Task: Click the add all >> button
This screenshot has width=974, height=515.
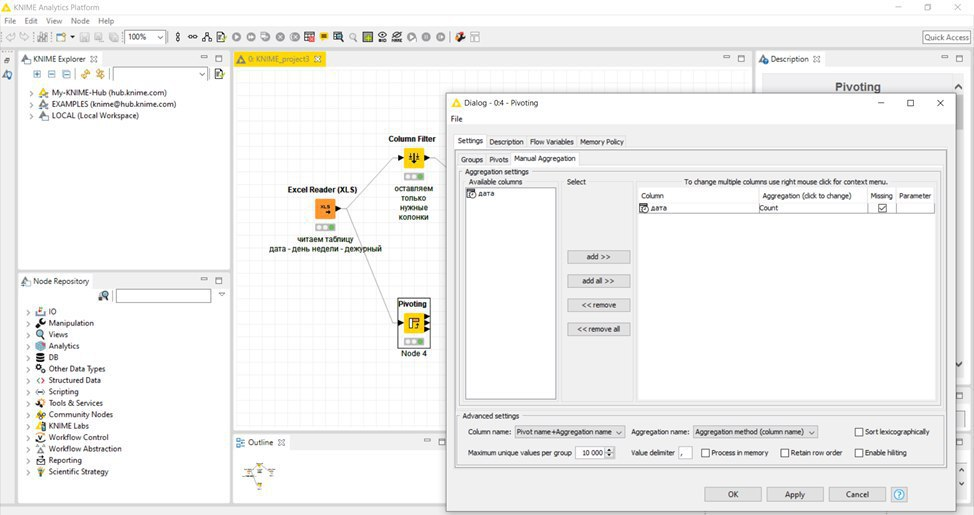Action: pos(598,281)
